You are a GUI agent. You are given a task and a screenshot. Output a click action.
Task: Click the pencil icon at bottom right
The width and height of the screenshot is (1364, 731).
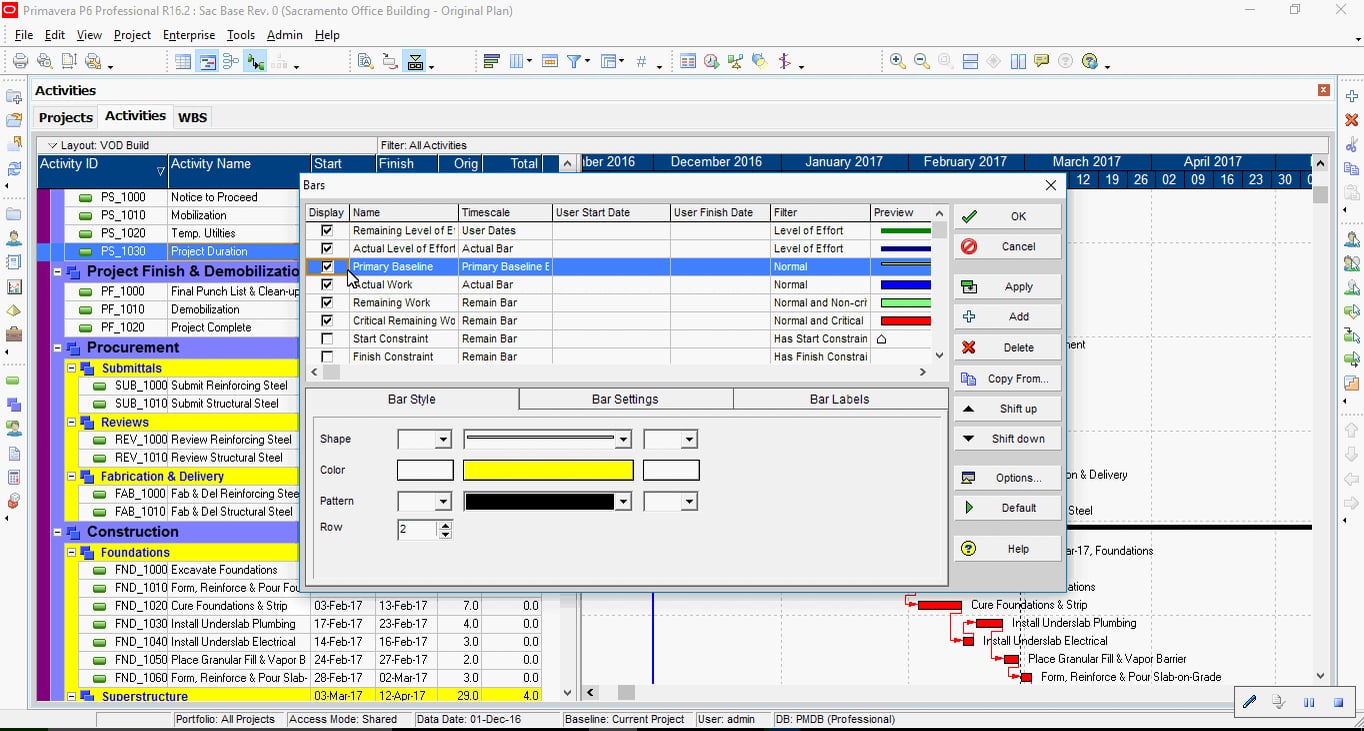coord(1249,702)
